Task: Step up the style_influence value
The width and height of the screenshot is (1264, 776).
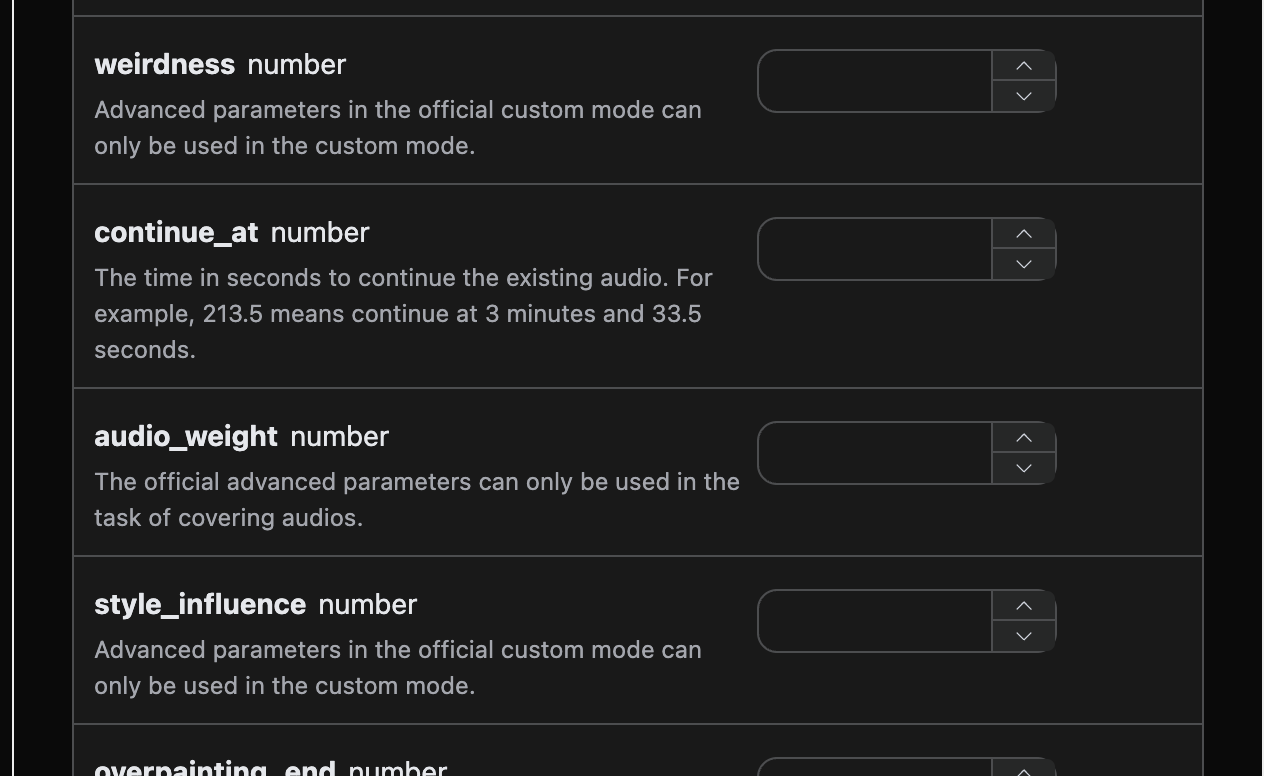Action: (1023, 606)
